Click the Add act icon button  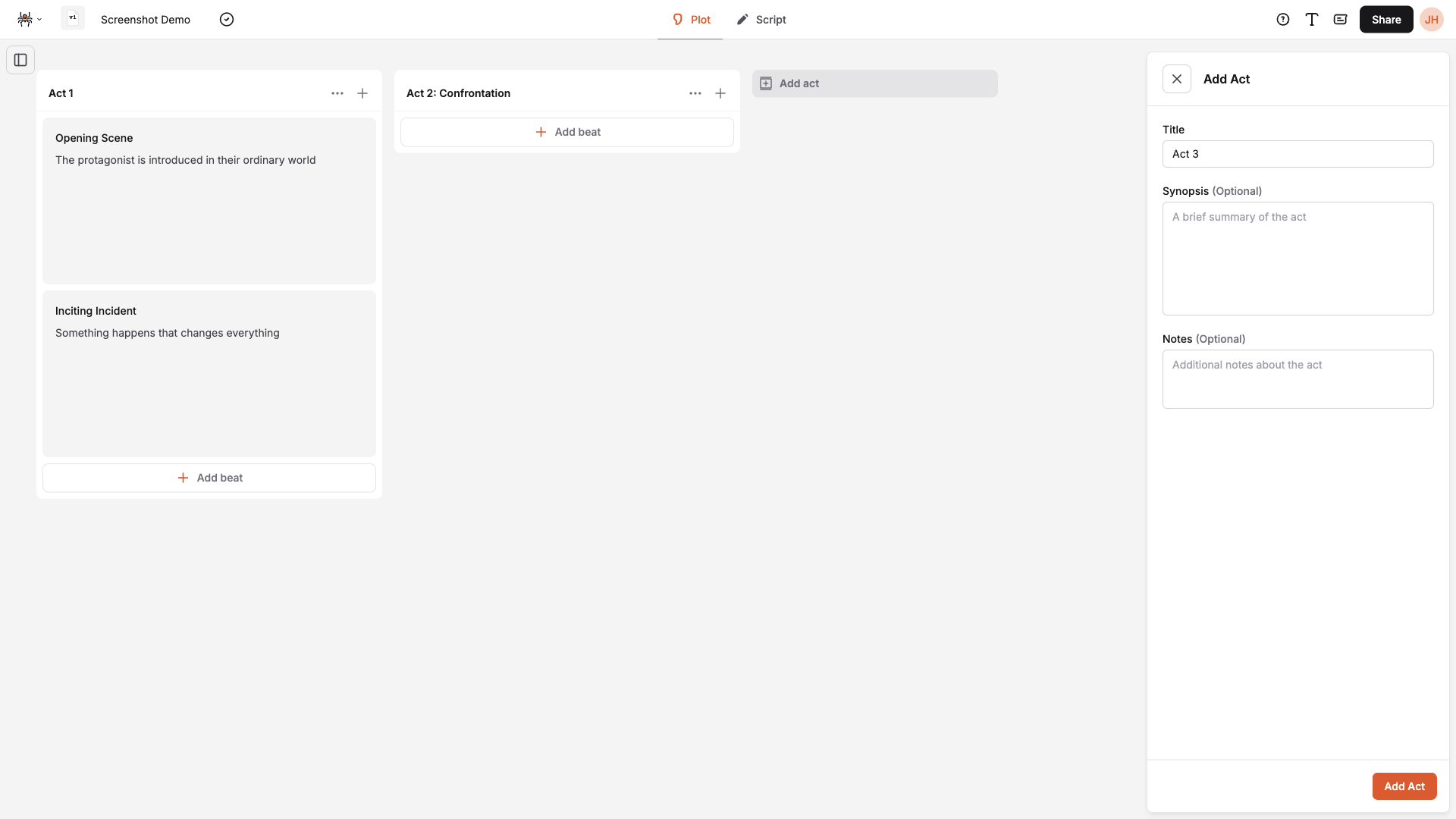[766, 83]
